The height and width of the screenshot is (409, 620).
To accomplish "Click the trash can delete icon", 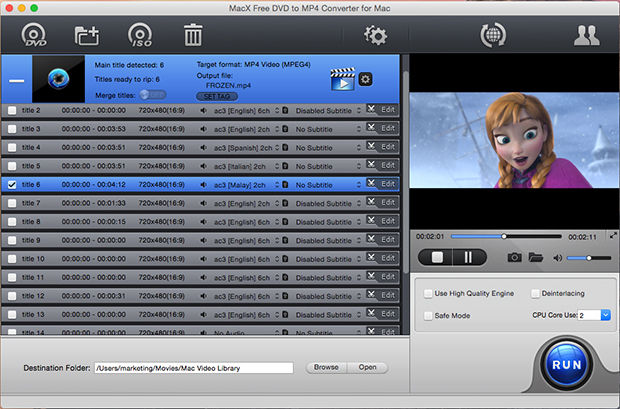I will 193,35.
